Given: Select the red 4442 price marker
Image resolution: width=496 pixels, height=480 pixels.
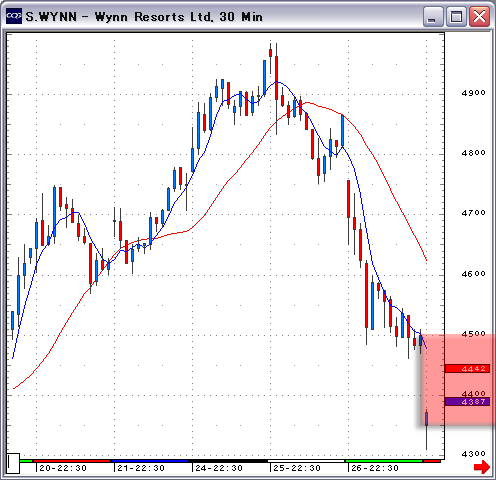Looking at the screenshot, I should coord(467,369).
